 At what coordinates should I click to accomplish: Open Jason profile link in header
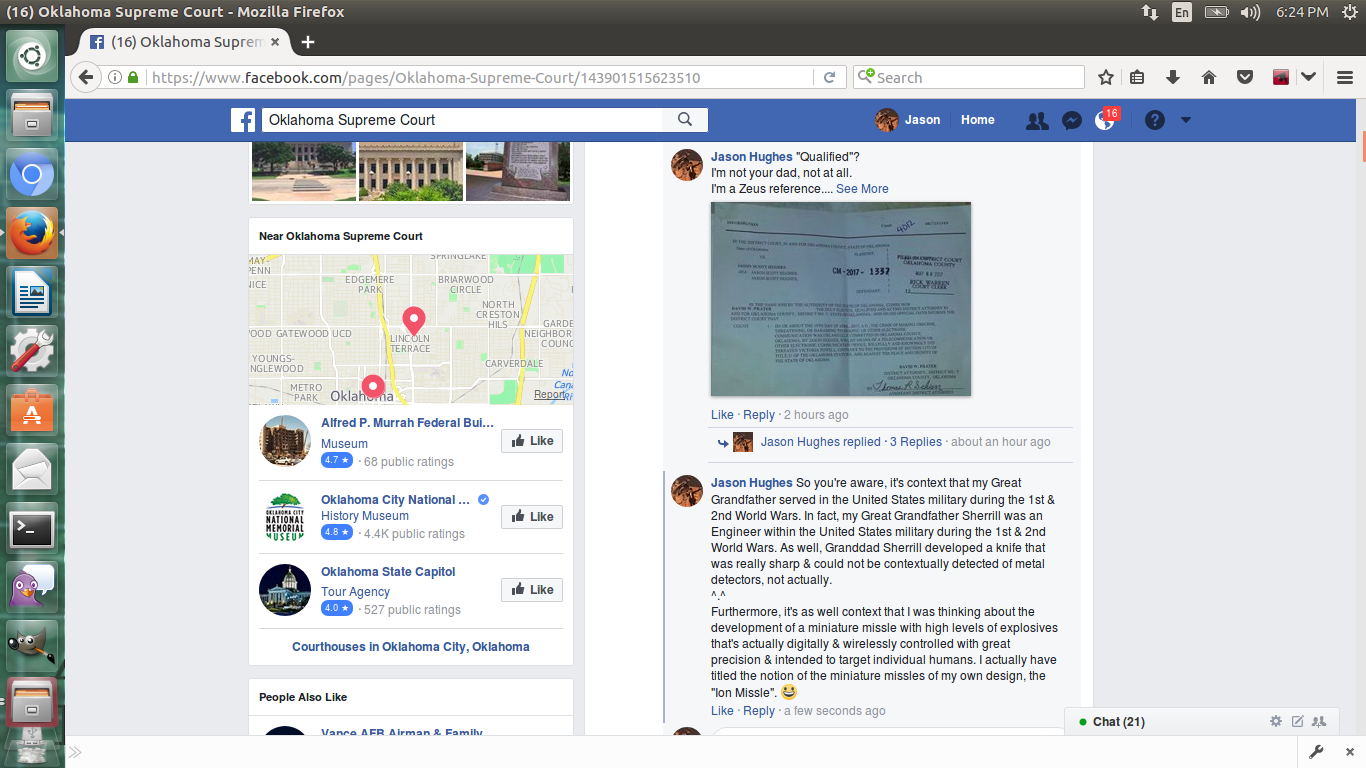pyautogui.click(x=908, y=120)
